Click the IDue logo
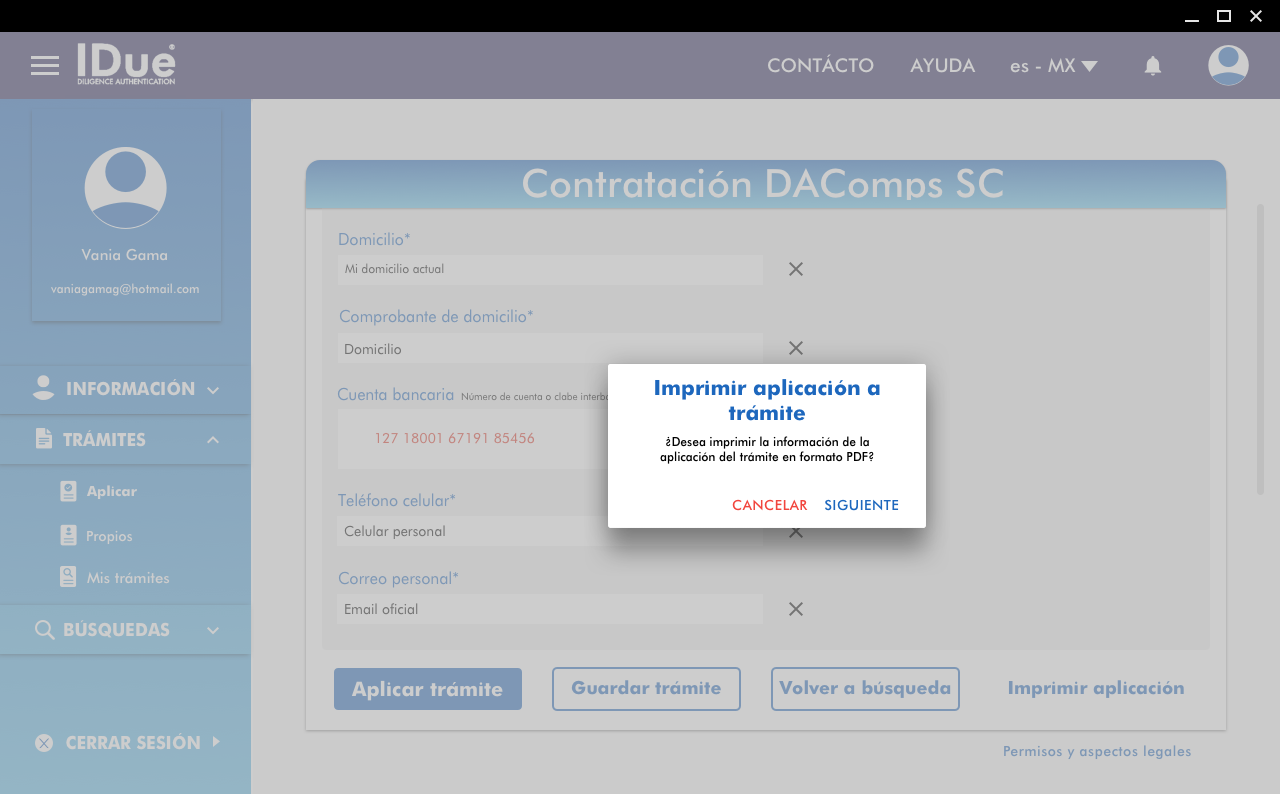This screenshot has width=1280, height=794. point(126,64)
